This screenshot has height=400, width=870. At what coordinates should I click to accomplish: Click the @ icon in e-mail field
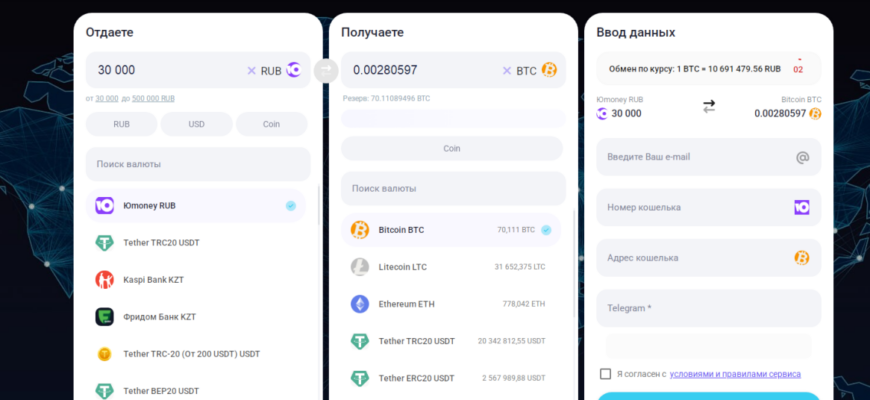pyautogui.click(x=802, y=158)
